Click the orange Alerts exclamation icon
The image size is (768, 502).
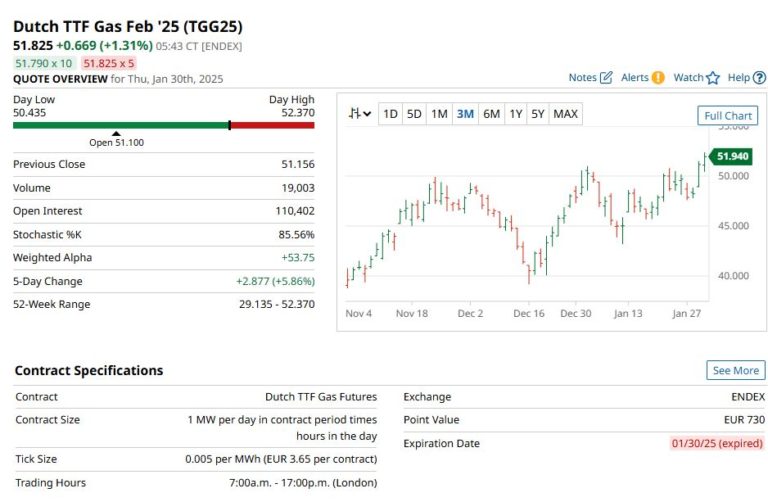tap(657, 78)
